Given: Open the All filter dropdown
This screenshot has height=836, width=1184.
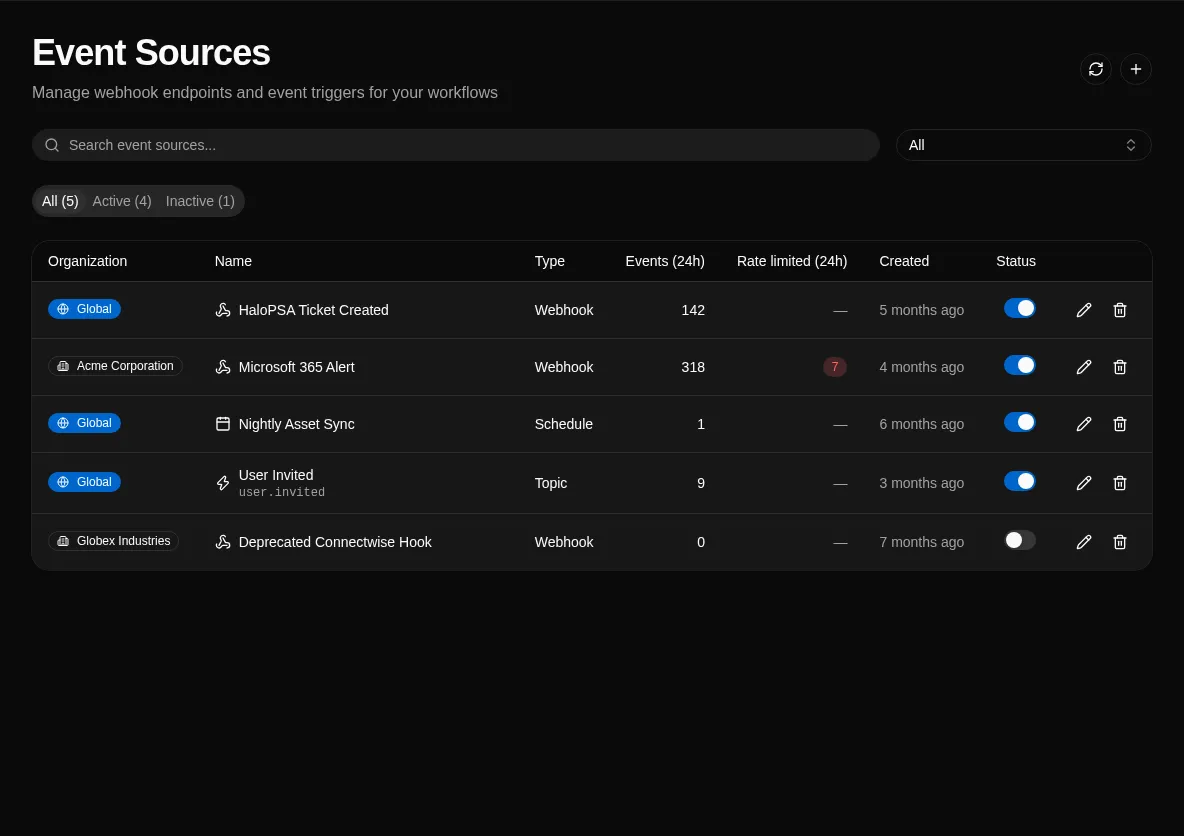Looking at the screenshot, I should point(1023,145).
